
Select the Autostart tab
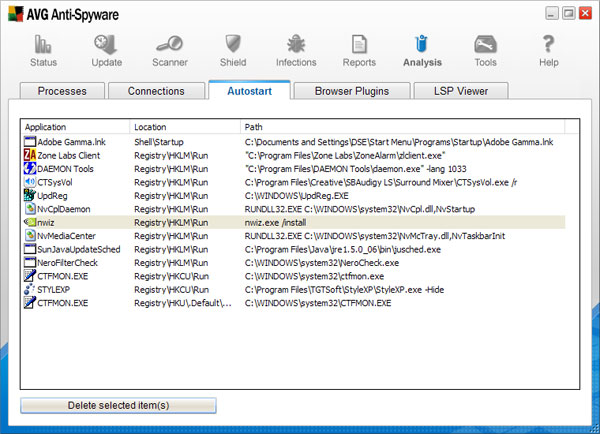[x=249, y=91]
